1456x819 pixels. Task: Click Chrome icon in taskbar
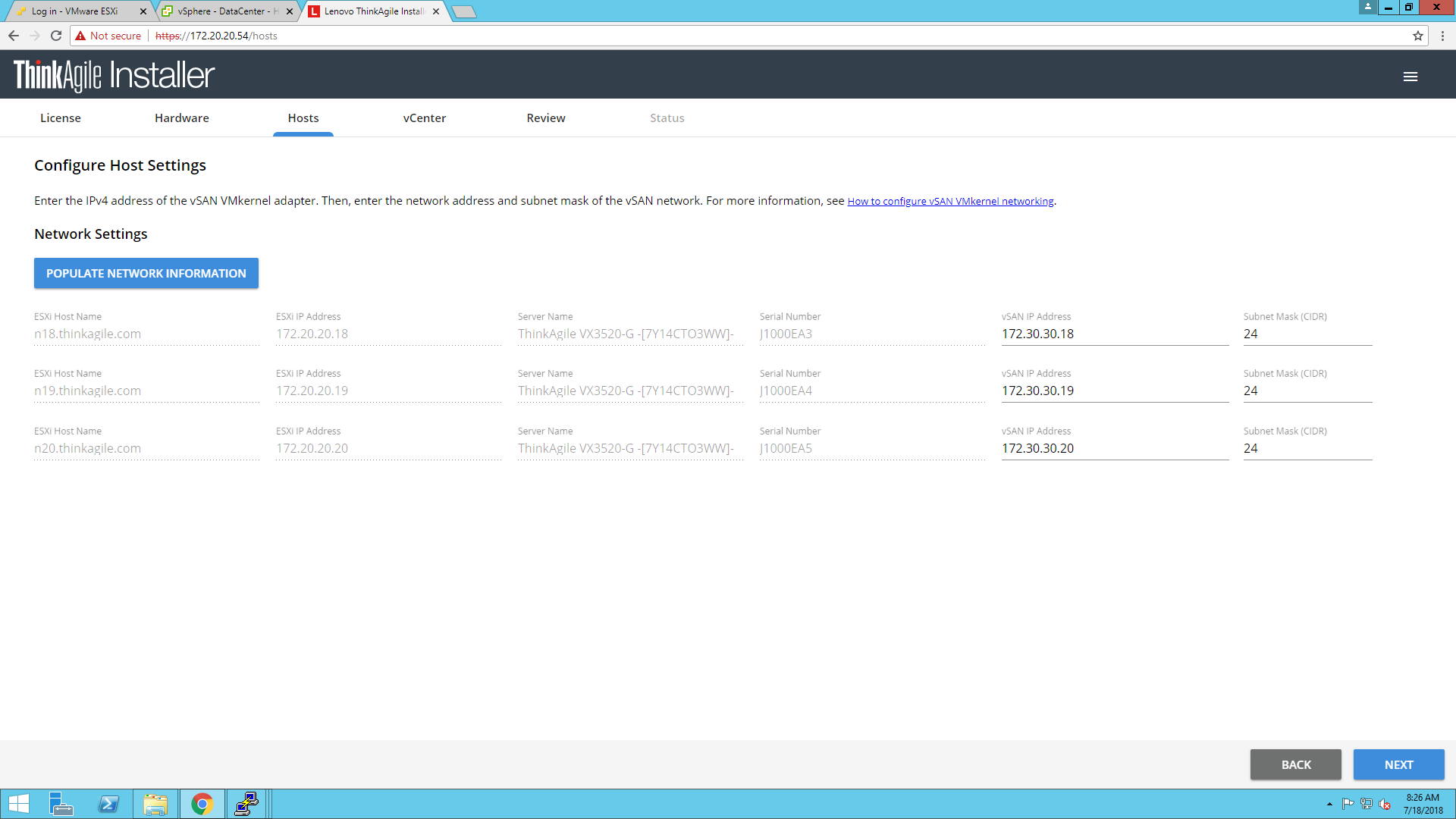pyautogui.click(x=202, y=804)
